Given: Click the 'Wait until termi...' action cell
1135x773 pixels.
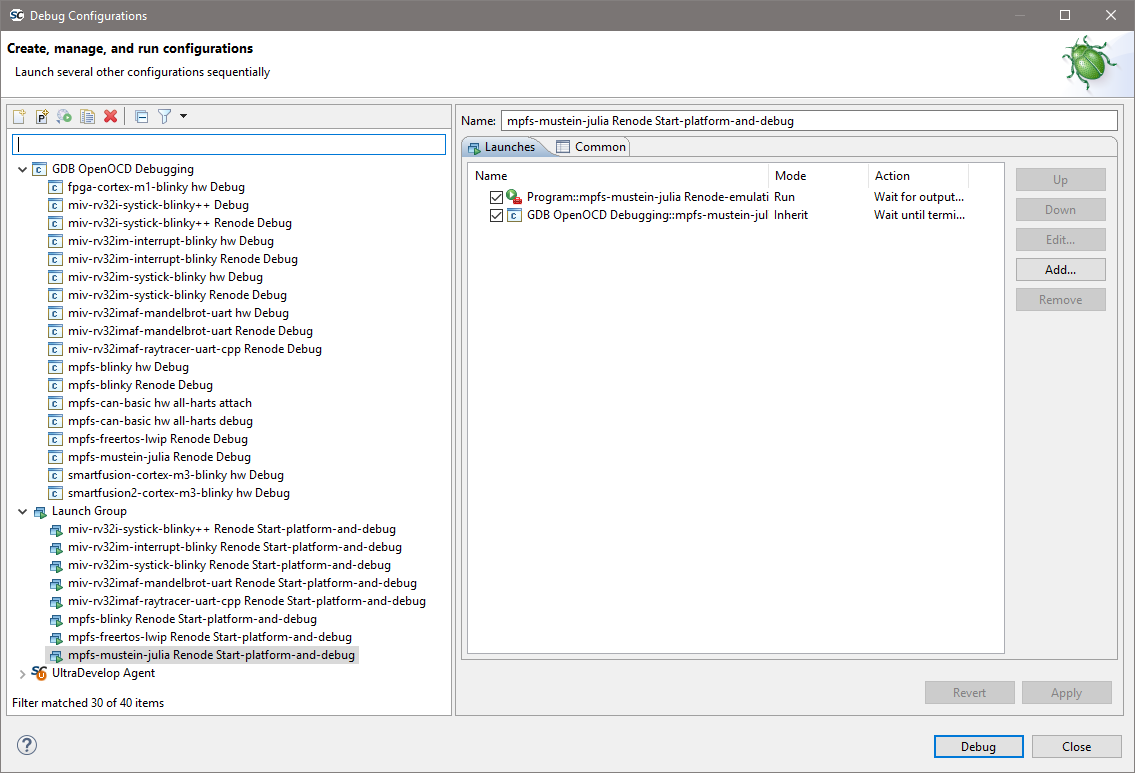Looking at the screenshot, I should [x=919, y=215].
